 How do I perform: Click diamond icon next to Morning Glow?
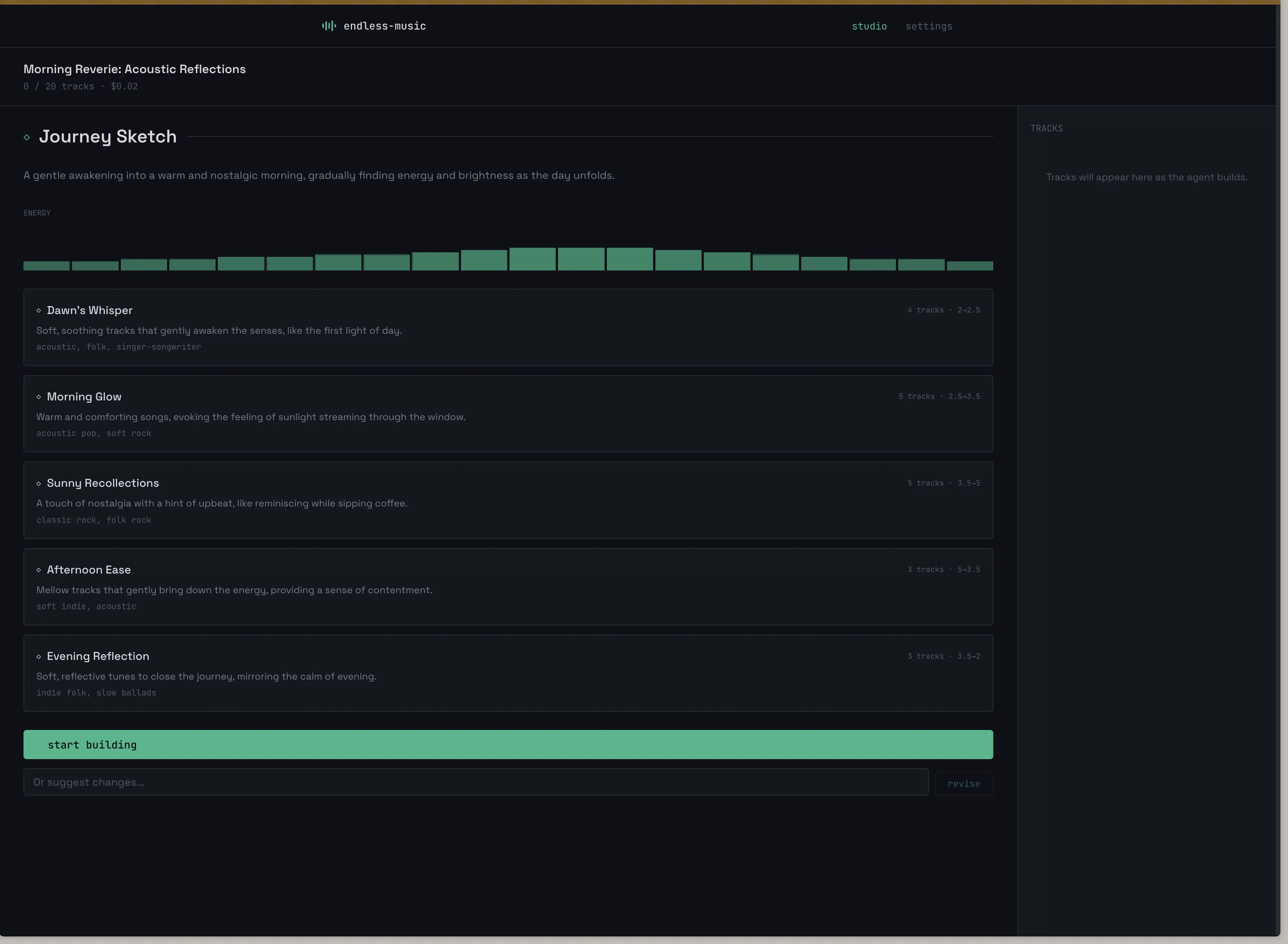[x=39, y=397]
